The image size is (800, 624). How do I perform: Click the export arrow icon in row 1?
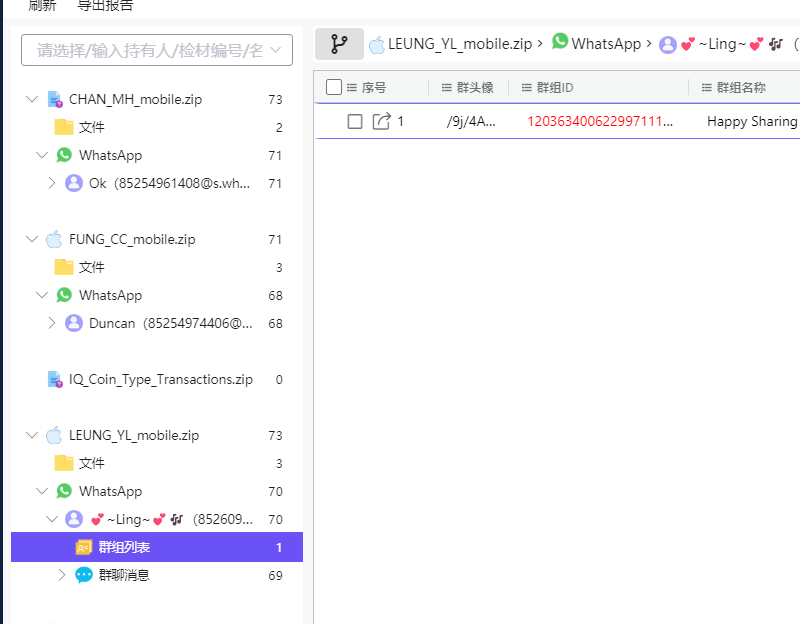(379, 121)
